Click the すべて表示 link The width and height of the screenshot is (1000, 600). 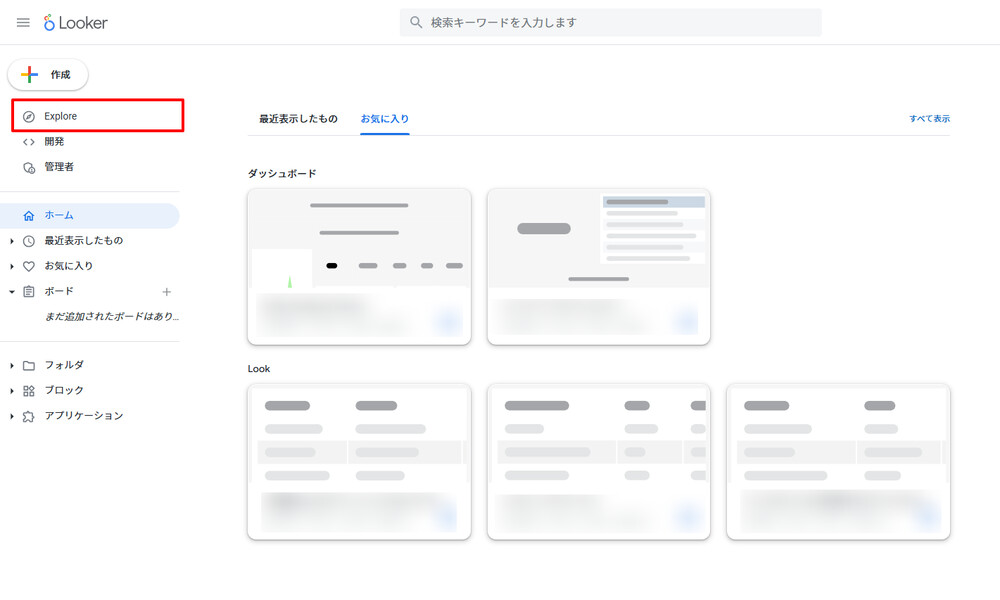point(929,119)
